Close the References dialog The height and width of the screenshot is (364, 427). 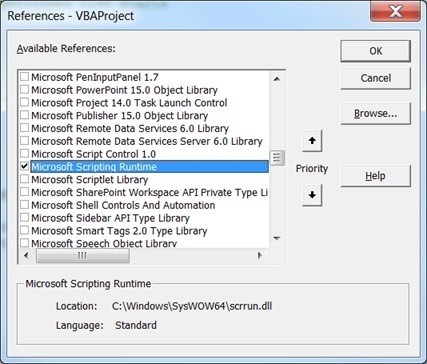(395, 12)
